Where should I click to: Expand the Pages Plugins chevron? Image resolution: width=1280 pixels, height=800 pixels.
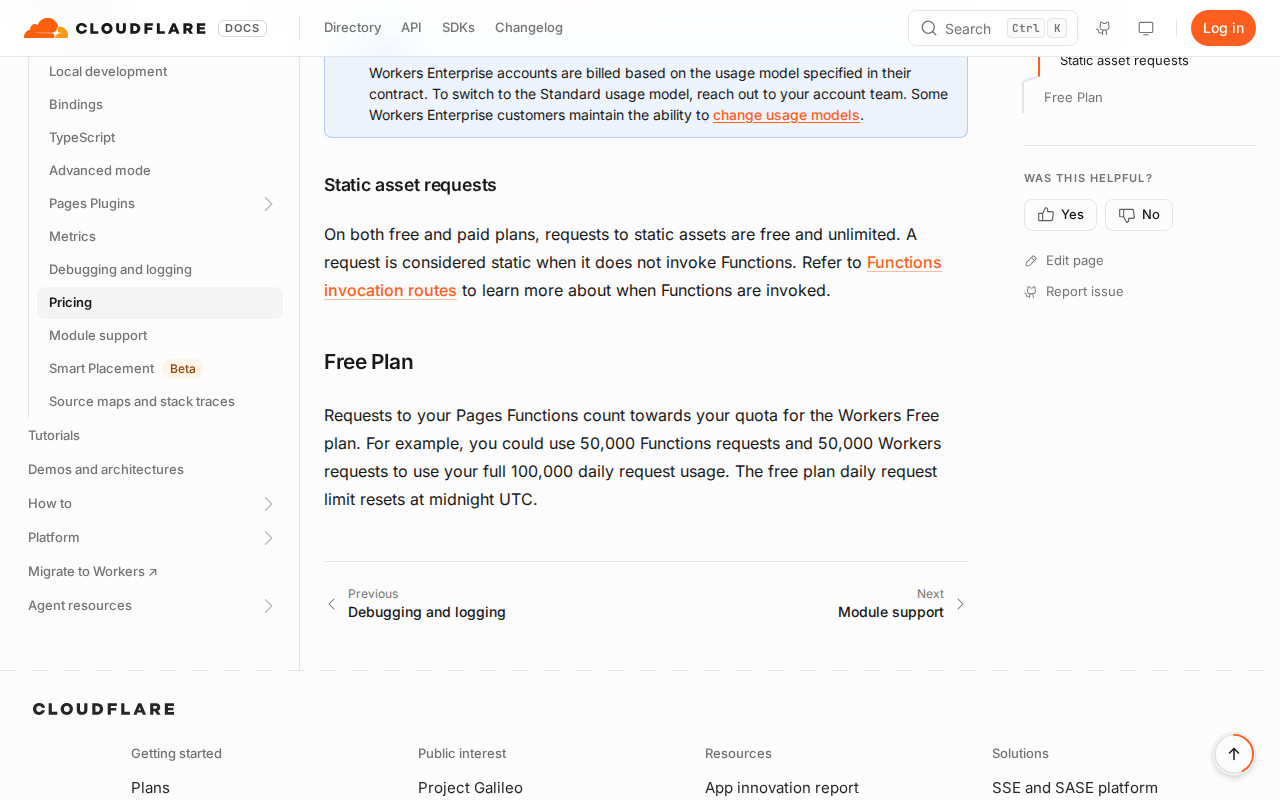pyautogui.click(x=268, y=204)
